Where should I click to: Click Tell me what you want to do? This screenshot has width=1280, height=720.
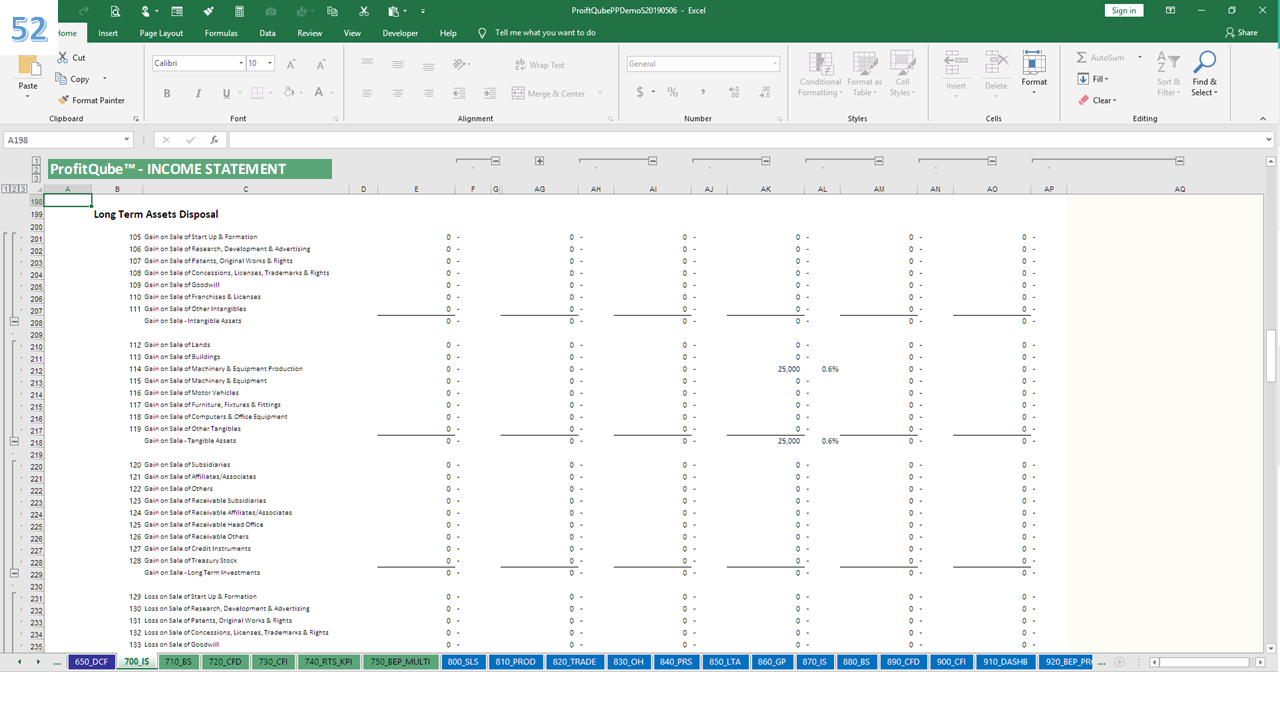click(545, 33)
